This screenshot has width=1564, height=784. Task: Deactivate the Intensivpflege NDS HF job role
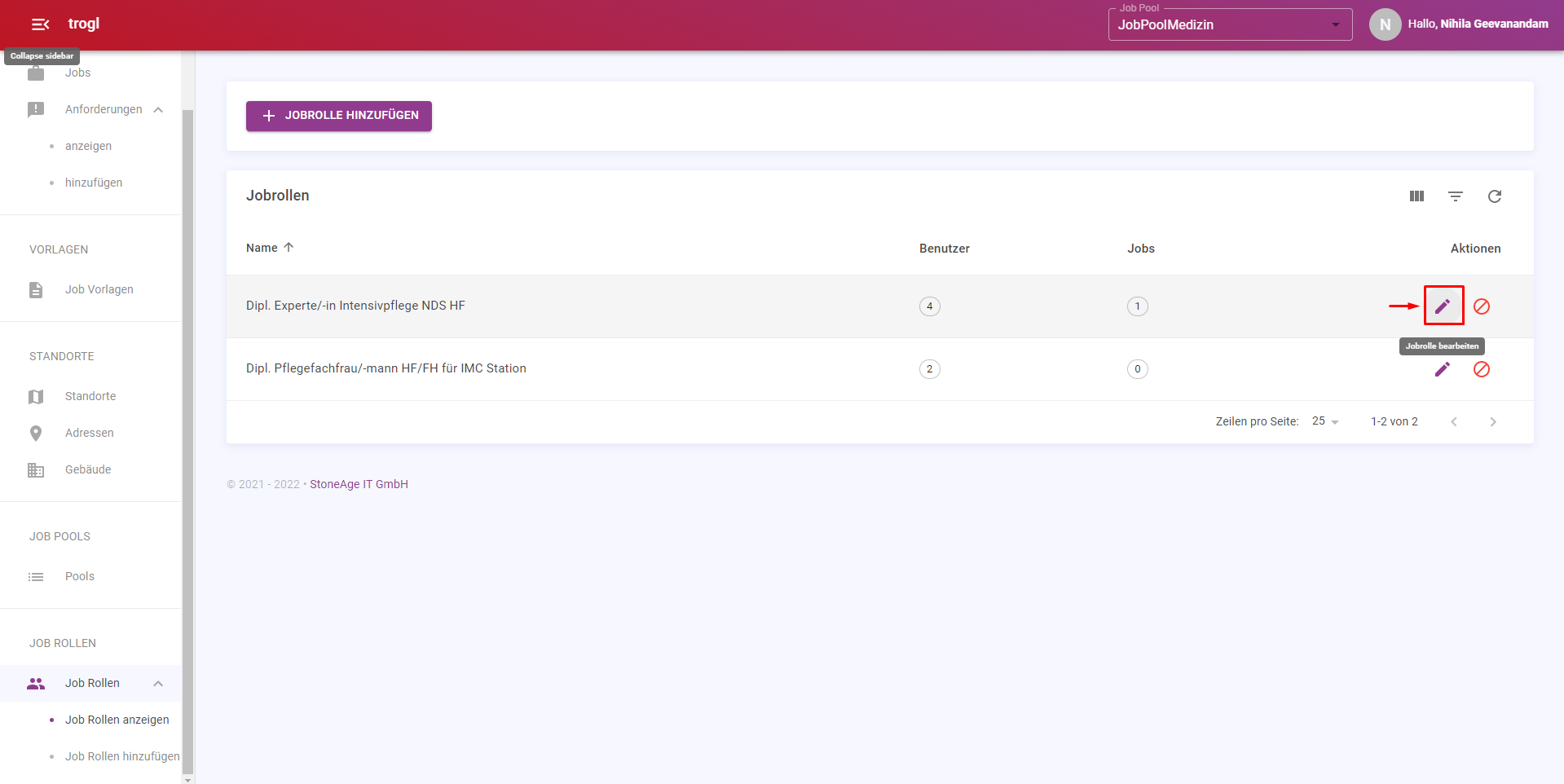coord(1482,306)
